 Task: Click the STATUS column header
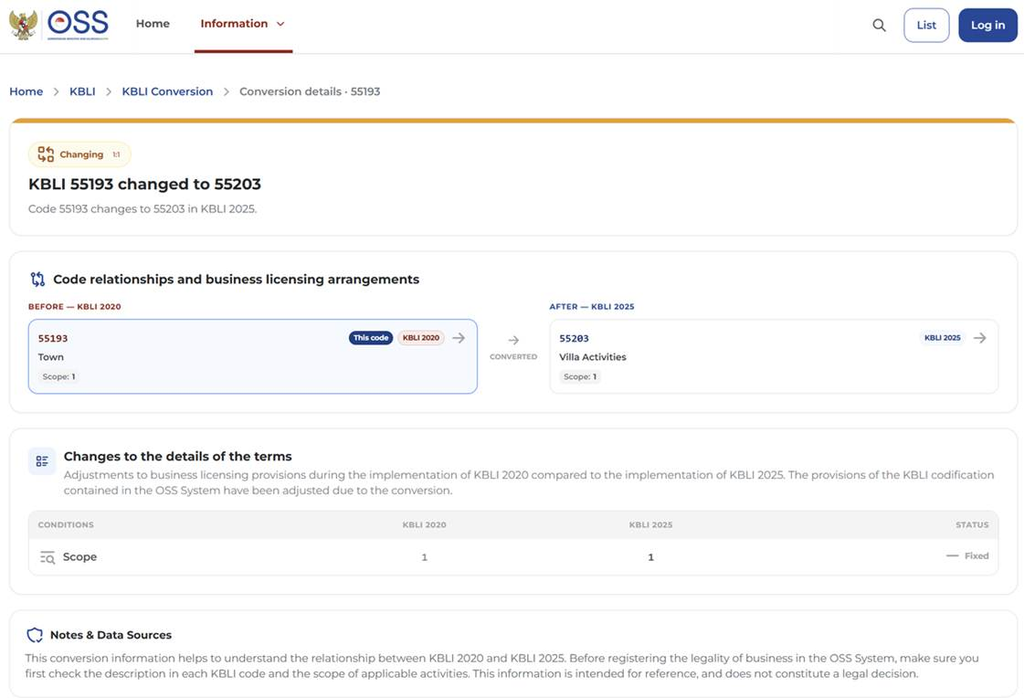(972, 525)
